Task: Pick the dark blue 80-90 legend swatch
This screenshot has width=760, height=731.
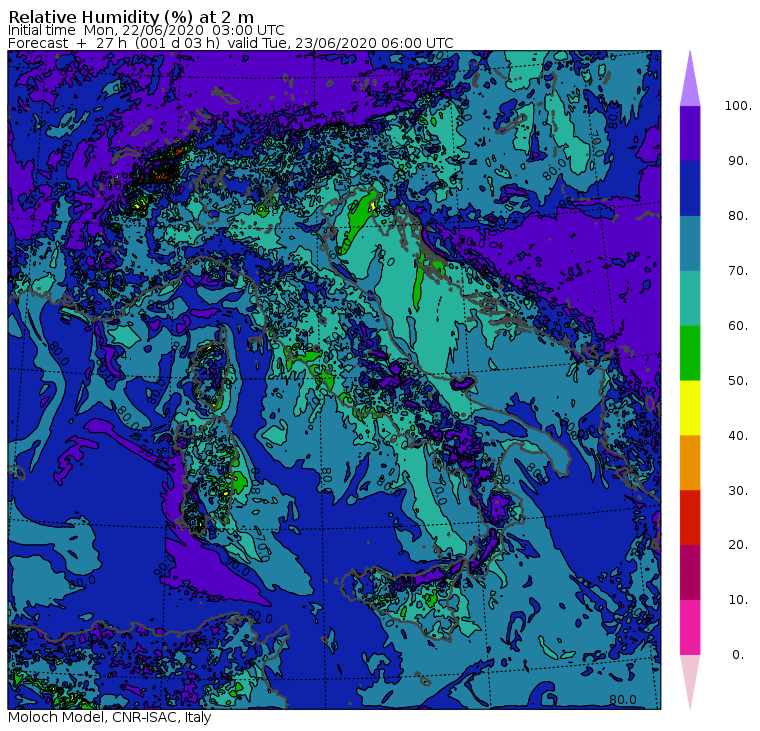Action: pyautogui.click(x=690, y=188)
